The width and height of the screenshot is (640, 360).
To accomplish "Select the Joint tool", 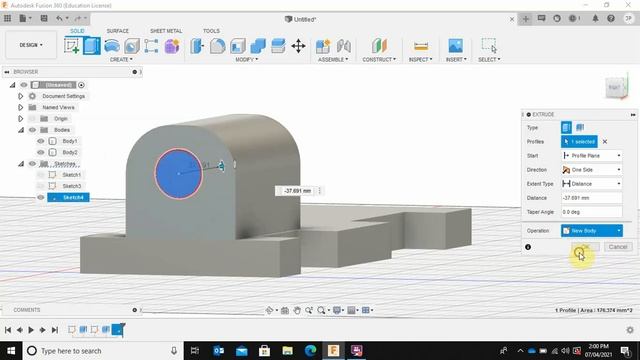I will [x=344, y=46].
